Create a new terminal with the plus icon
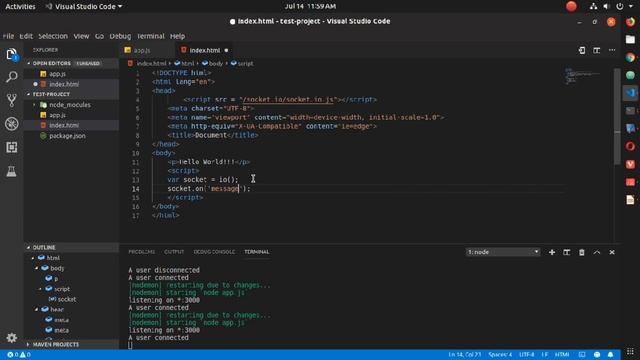This screenshot has height=360, width=640. coord(552,252)
